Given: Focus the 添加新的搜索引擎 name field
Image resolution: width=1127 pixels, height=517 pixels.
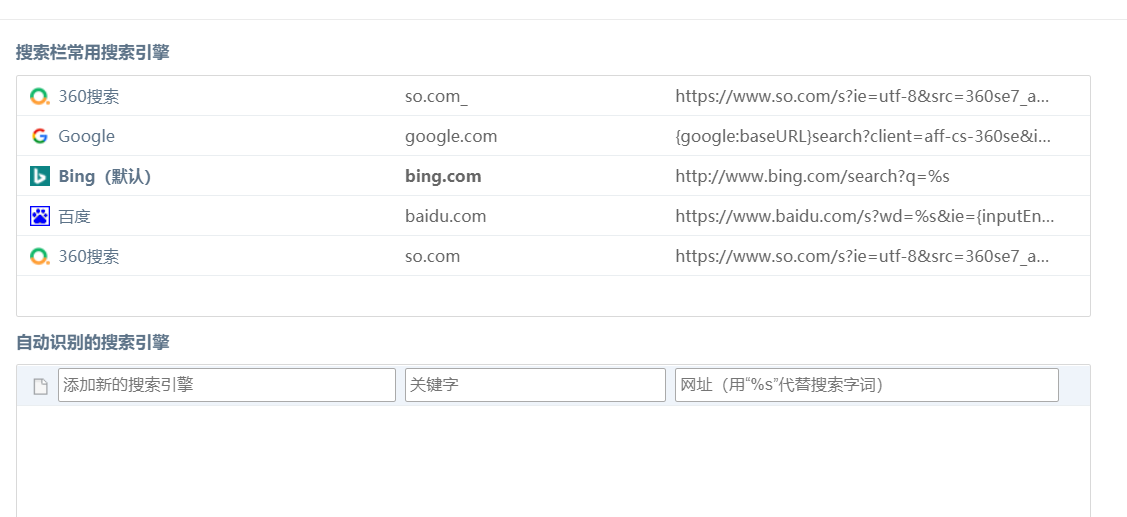Looking at the screenshot, I should pyautogui.click(x=227, y=385).
